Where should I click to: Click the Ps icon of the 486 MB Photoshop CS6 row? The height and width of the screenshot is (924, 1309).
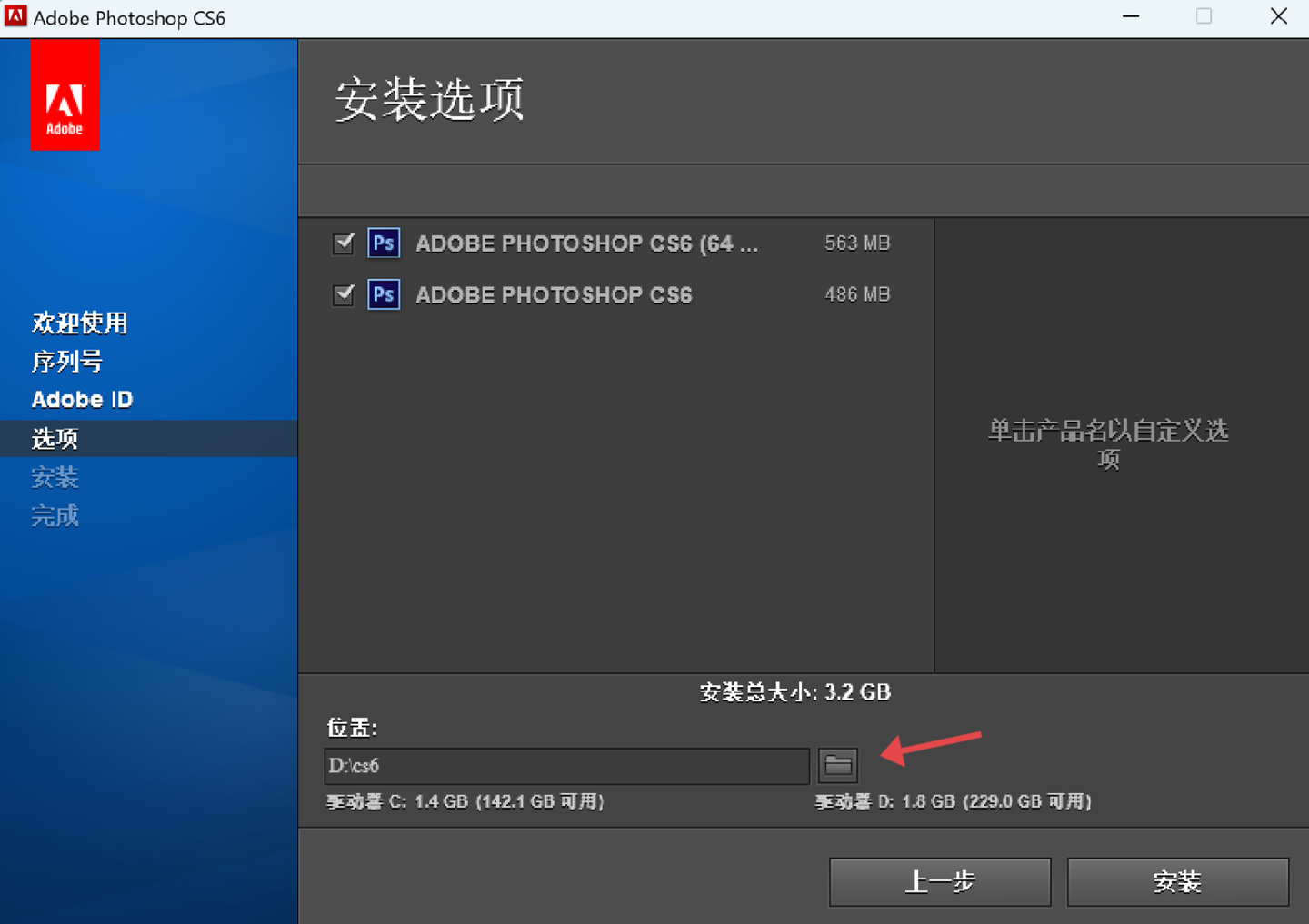tap(384, 294)
